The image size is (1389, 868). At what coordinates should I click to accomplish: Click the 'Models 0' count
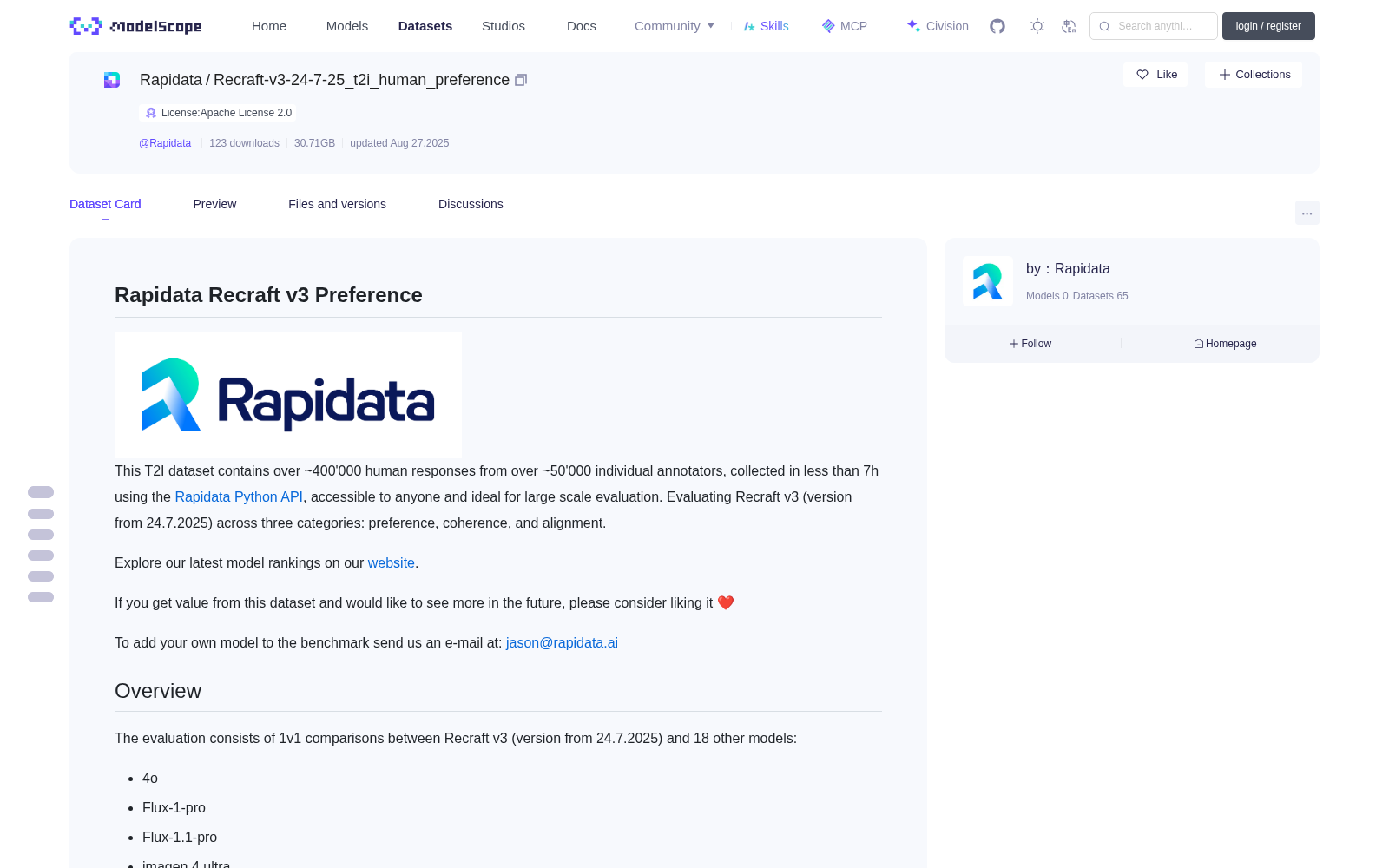[1047, 296]
